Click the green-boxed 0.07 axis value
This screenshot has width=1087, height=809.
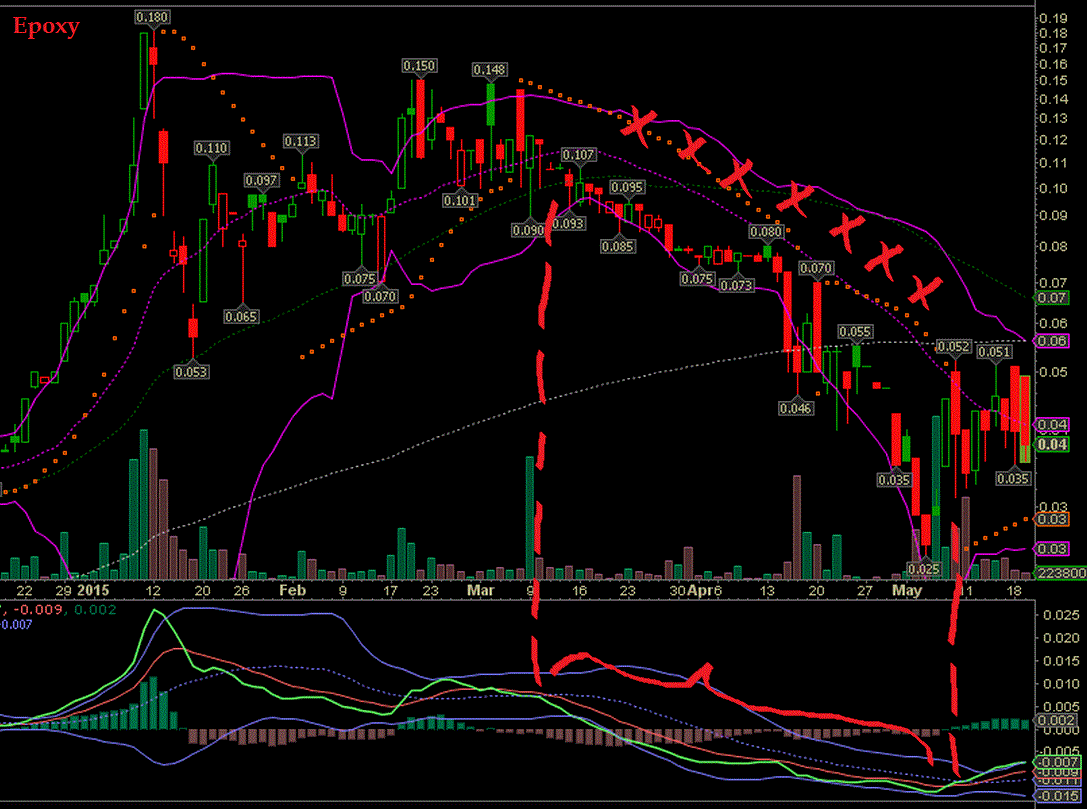(1052, 298)
